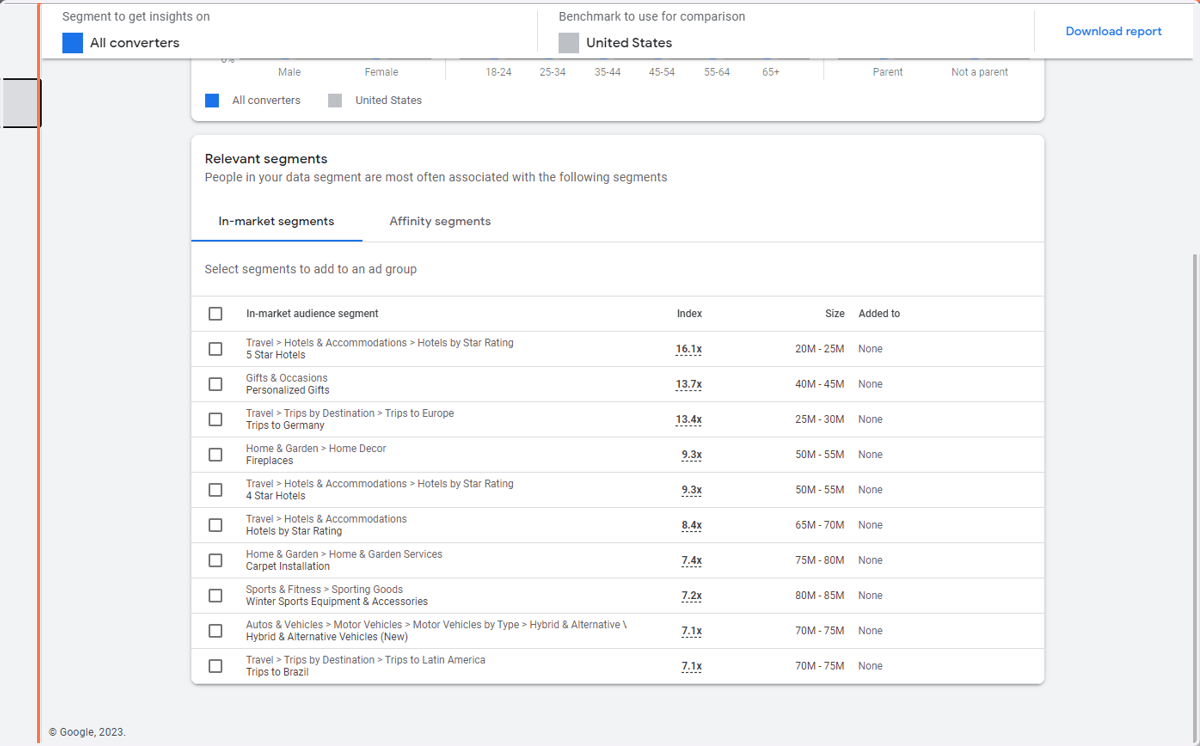Check the Hotels by Star Rating checkbox
Viewport: 1200px width, 746px height.
215,525
